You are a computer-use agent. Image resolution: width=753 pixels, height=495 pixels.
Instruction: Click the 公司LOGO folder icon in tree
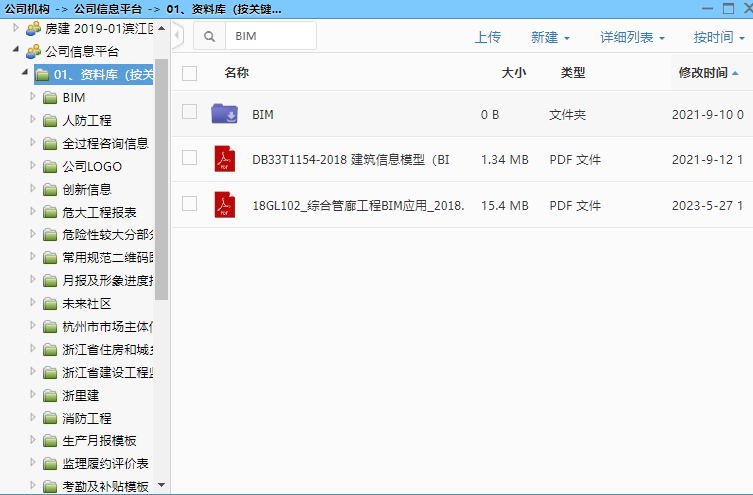50,167
